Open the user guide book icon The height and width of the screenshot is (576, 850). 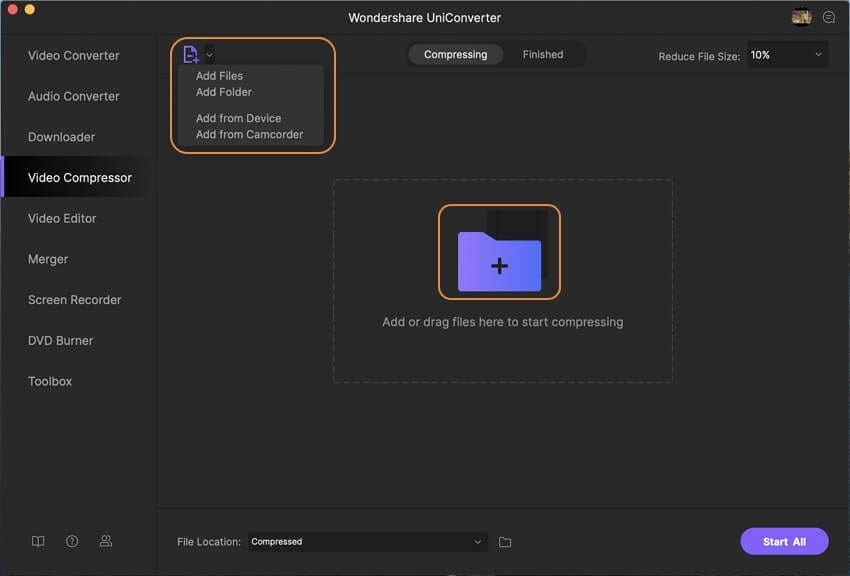coord(38,541)
